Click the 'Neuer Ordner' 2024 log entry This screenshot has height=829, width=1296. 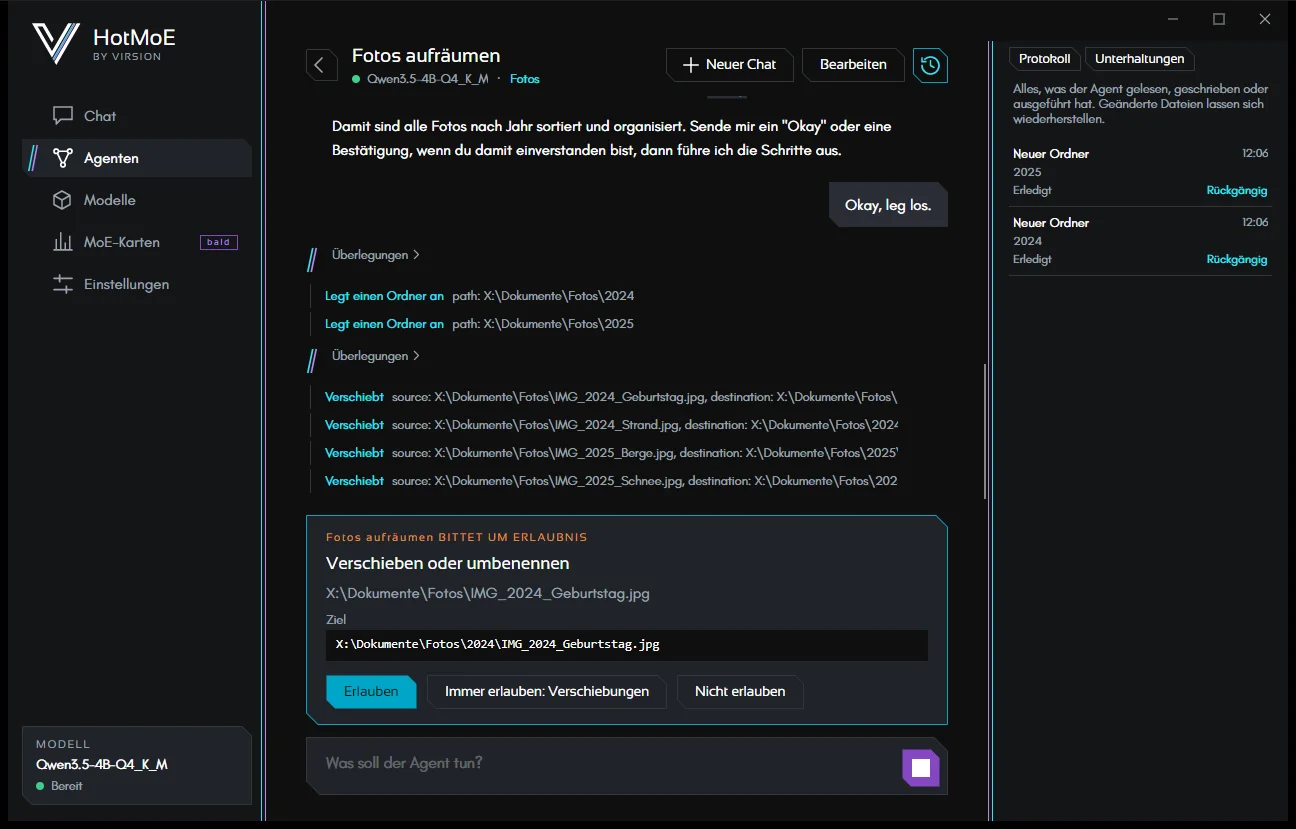[x=1140, y=241]
